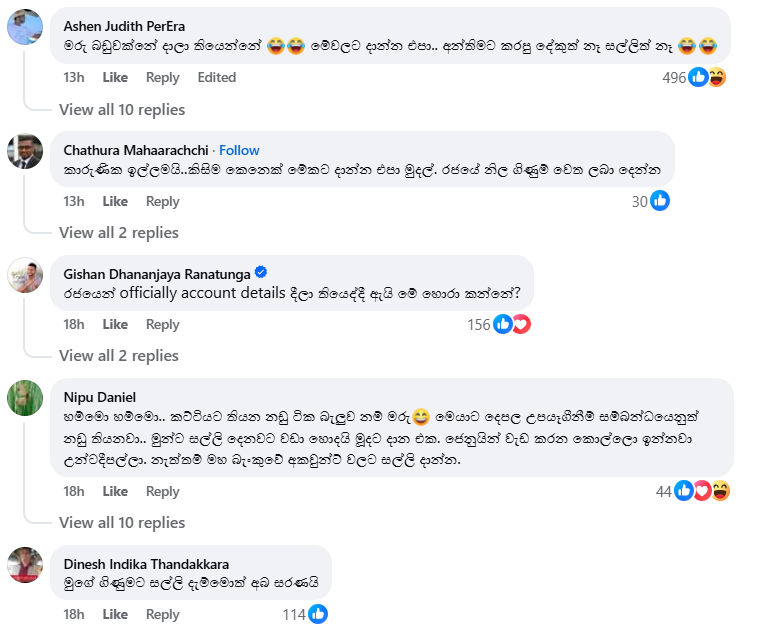Follow Chathura Mahaarachchi
Viewport: 757px width, 627px height.
239,150
